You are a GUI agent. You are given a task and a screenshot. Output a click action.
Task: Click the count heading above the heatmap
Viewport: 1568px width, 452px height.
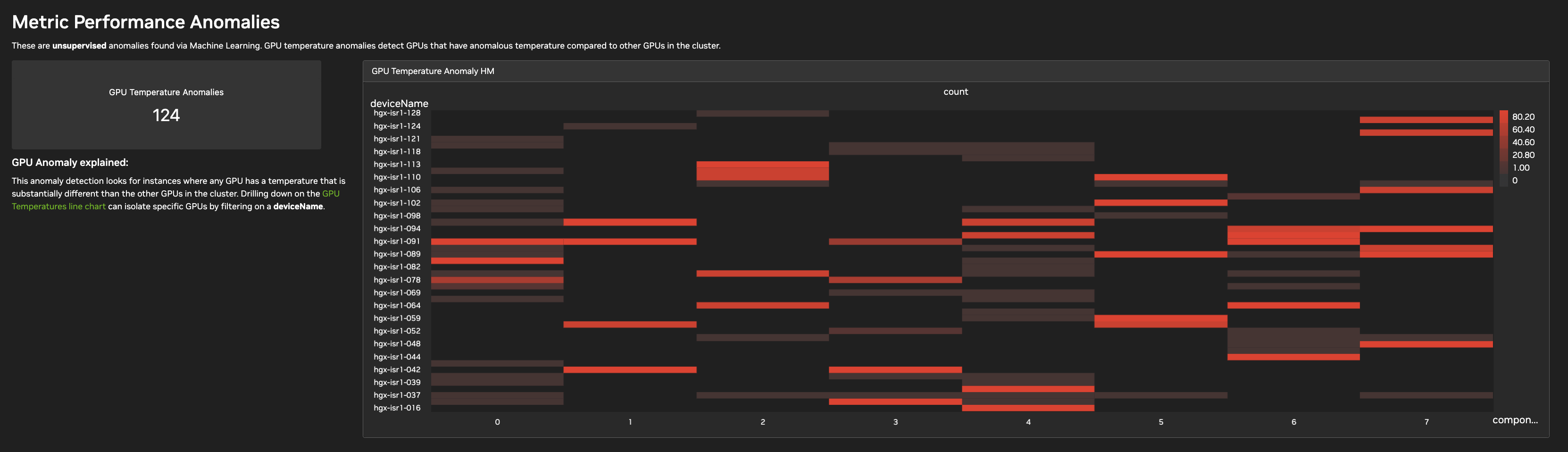(x=956, y=92)
